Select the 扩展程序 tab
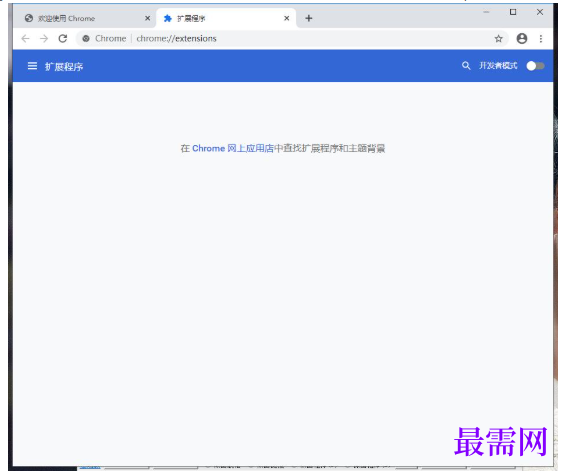Image resolution: width=566 pixels, height=473 pixels. click(x=226, y=18)
